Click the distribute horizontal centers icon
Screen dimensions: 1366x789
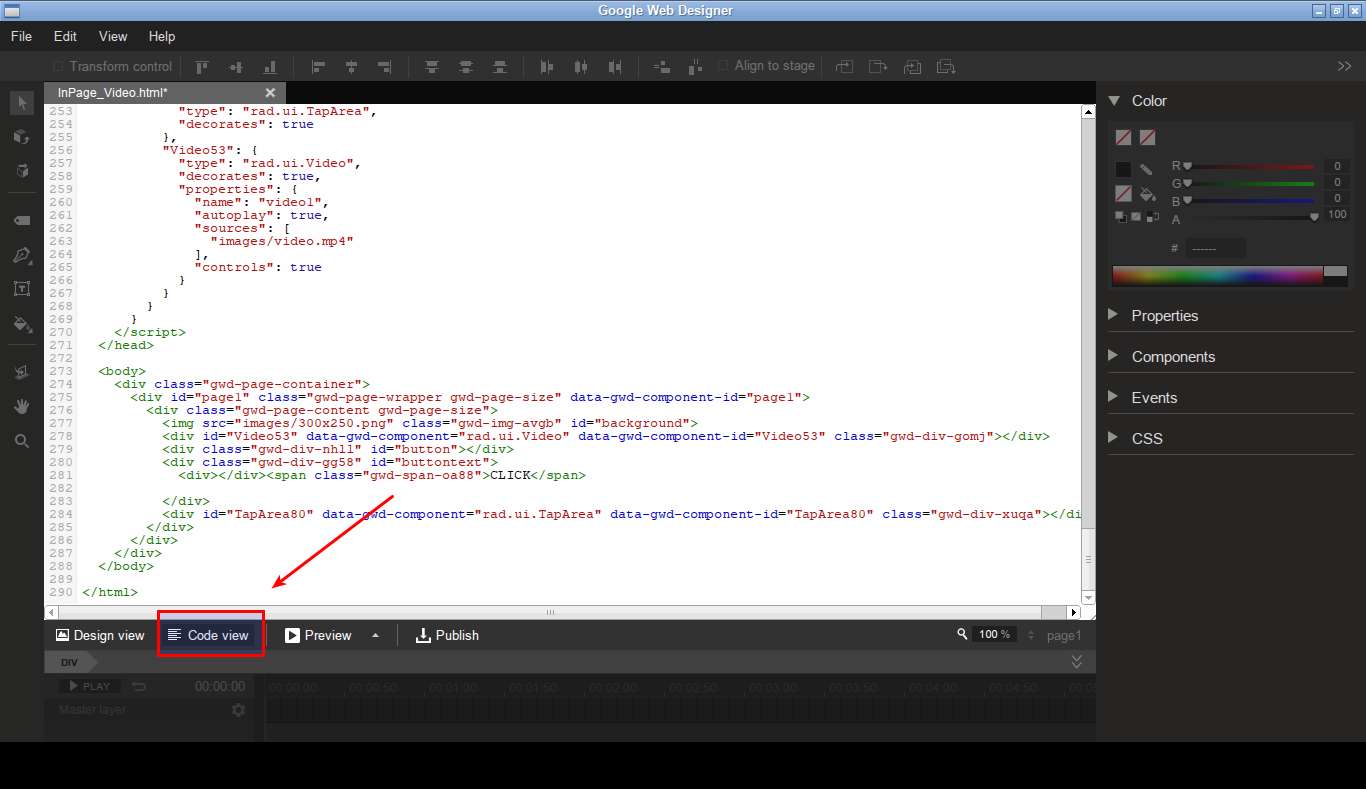click(580, 67)
